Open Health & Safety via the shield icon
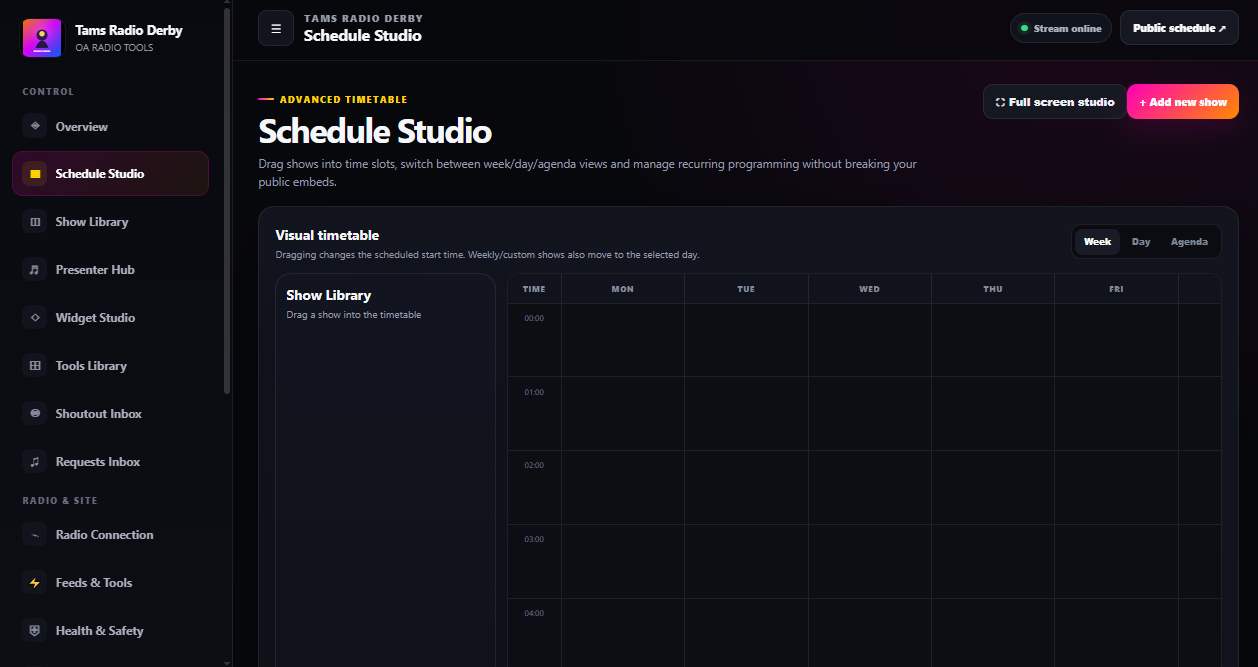Viewport: 1258px width, 667px height. click(x=35, y=631)
